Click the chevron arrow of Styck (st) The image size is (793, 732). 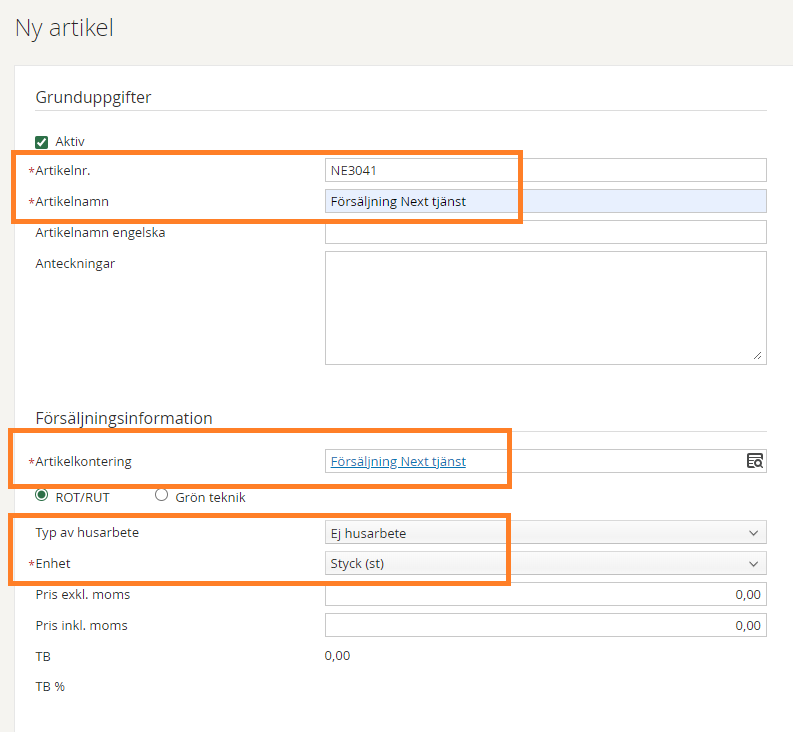(x=754, y=564)
